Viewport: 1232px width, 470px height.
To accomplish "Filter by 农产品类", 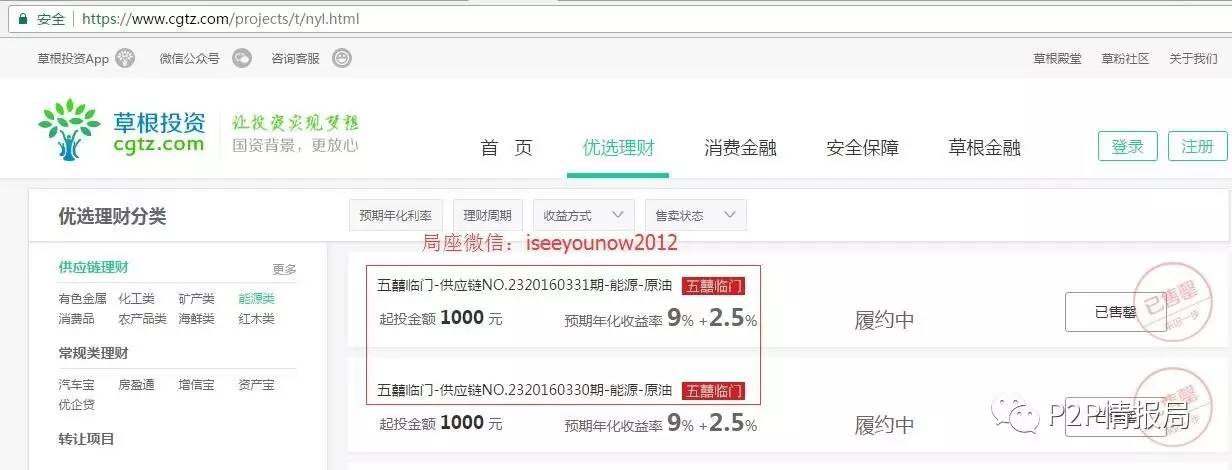I will (142, 318).
